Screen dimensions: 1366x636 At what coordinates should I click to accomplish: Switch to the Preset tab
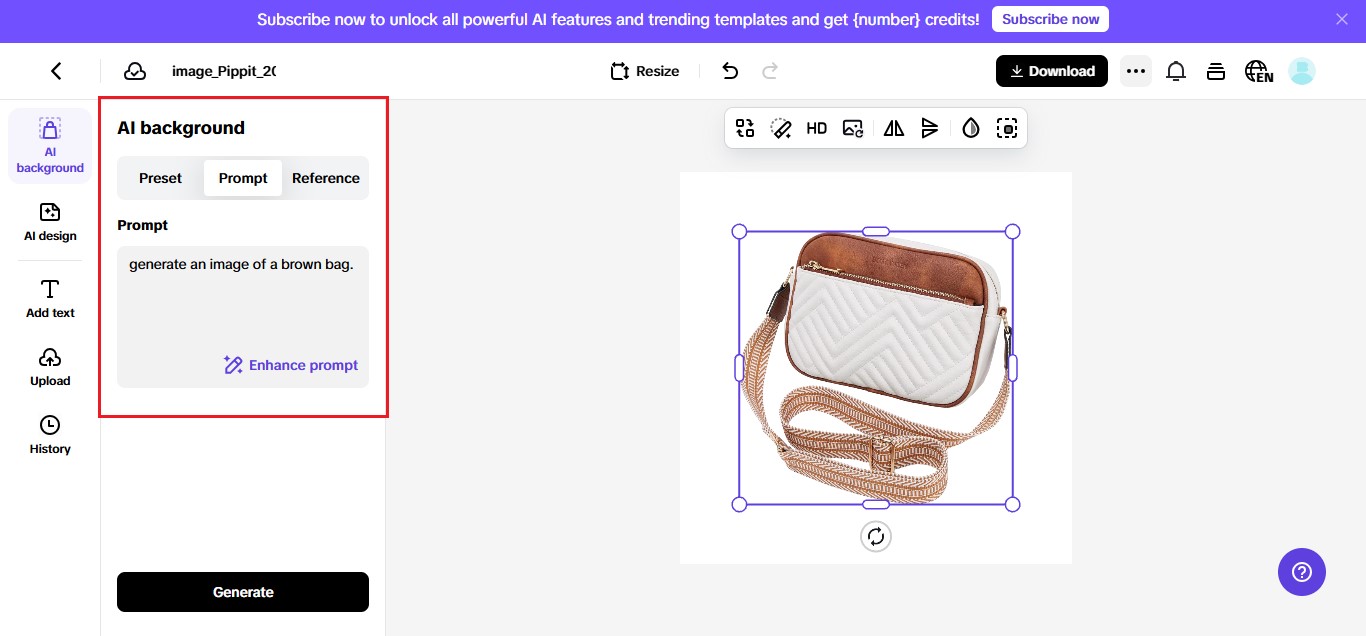click(x=159, y=177)
